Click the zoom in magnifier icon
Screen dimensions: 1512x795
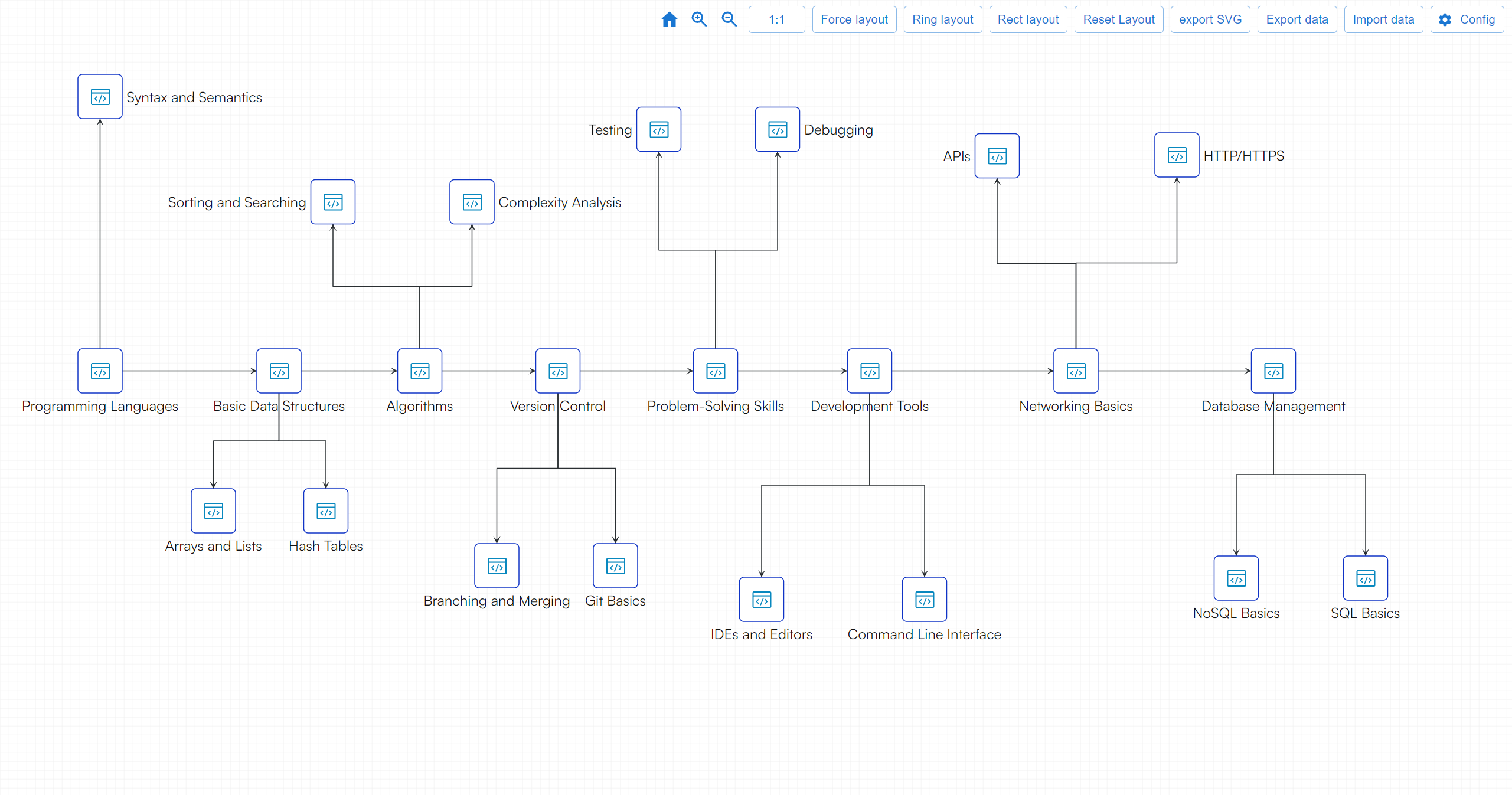(699, 19)
